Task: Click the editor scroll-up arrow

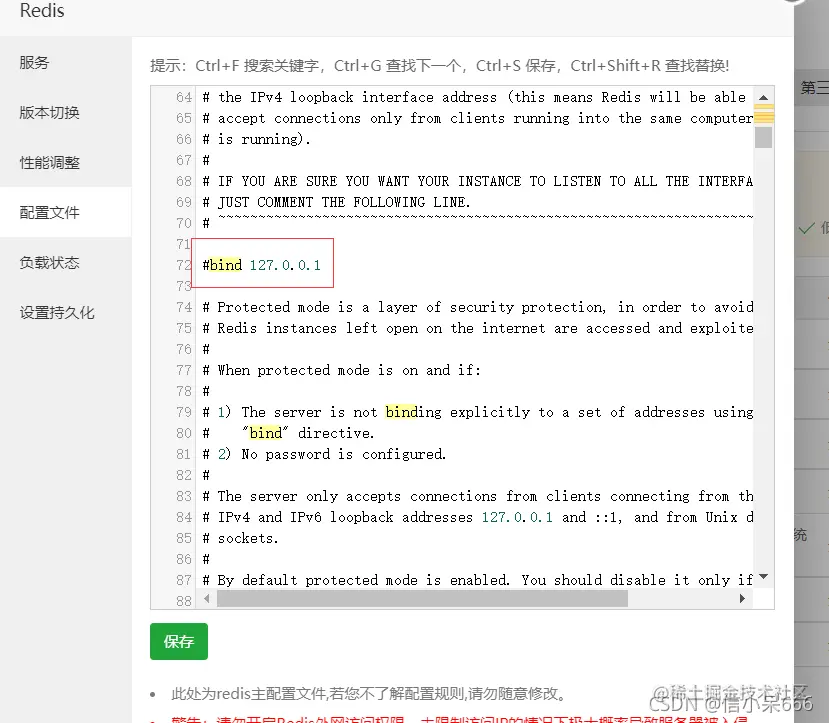Action: pyautogui.click(x=763, y=98)
